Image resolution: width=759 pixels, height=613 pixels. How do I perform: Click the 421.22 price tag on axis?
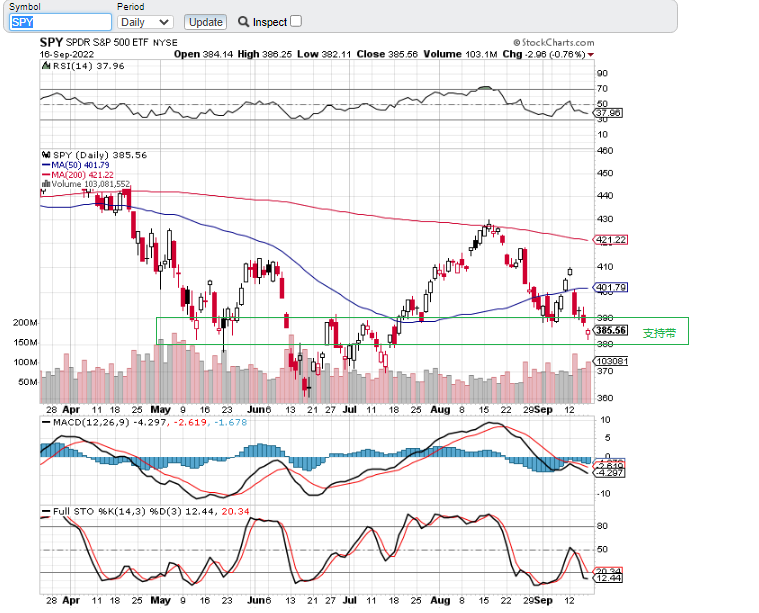point(611,240)
